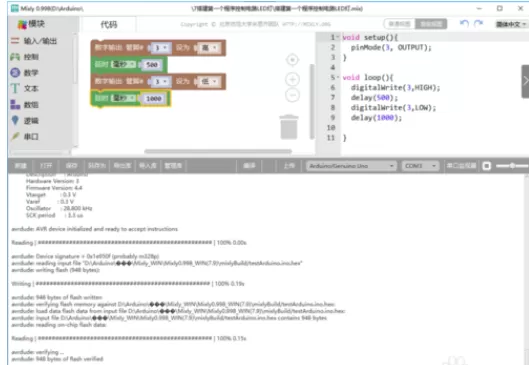Viewport: 529px width, 365px height.
Task: Open the Arduino/Genuino Uno board dropdown
Action: click(x=351, y=166)
